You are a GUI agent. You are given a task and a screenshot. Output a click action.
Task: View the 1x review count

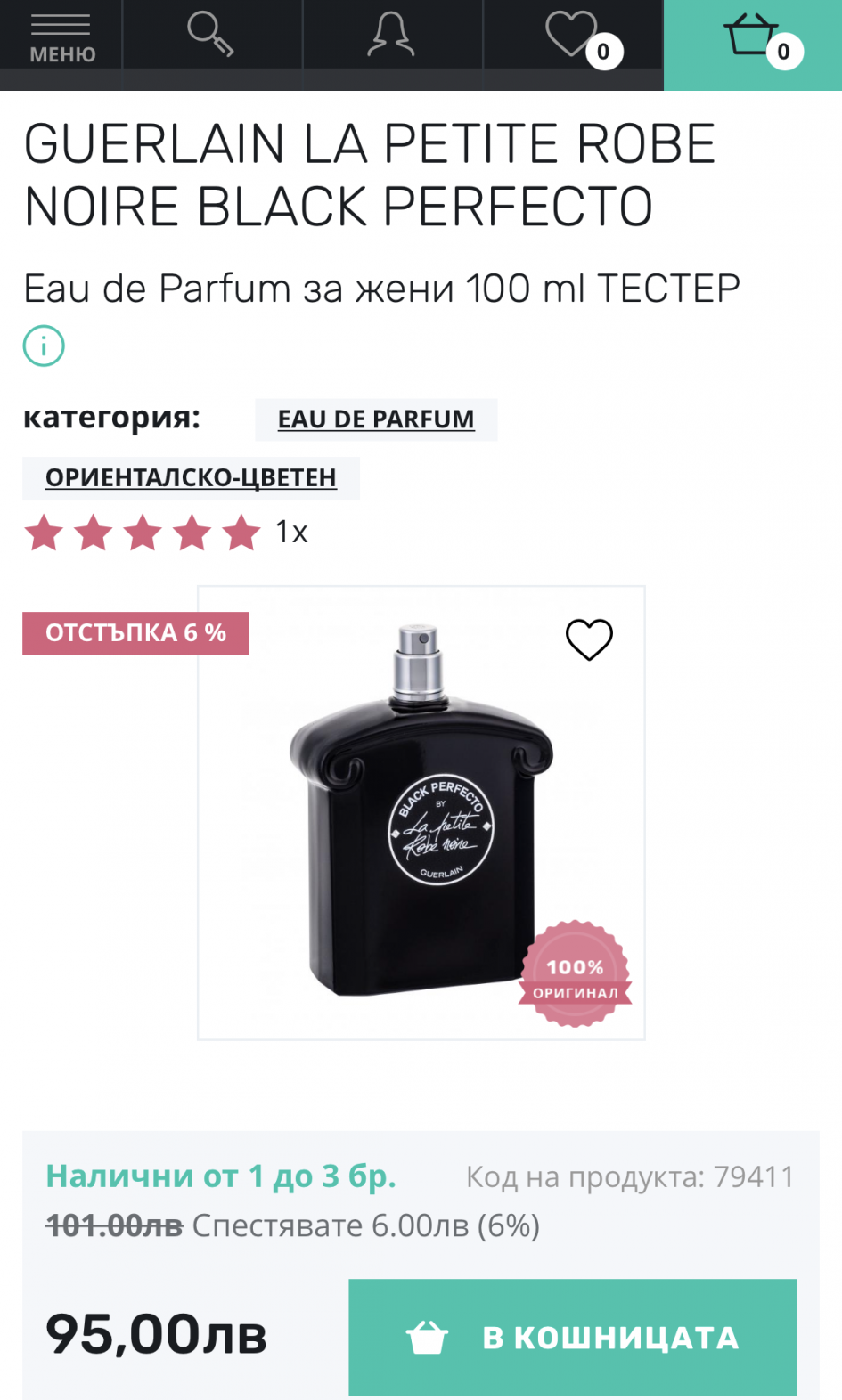pyautogui.click(x=291, y=532)
